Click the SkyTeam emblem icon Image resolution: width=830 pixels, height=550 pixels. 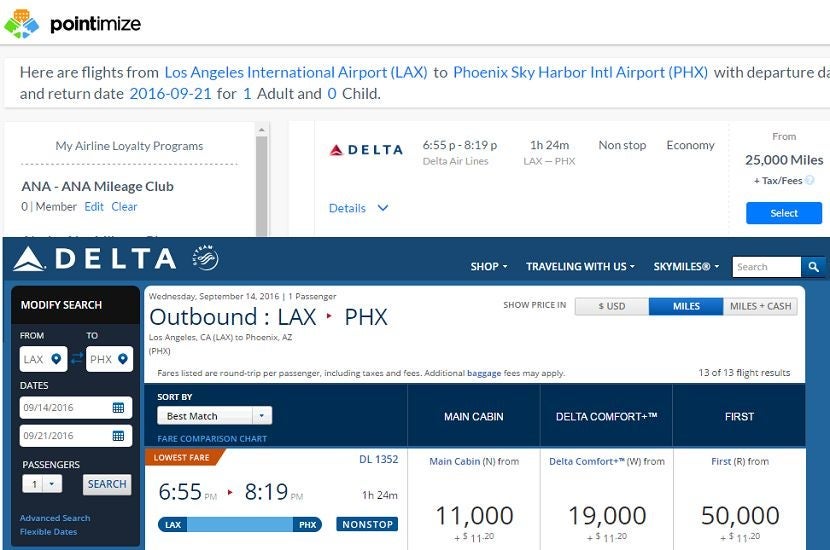click(205, 259)
